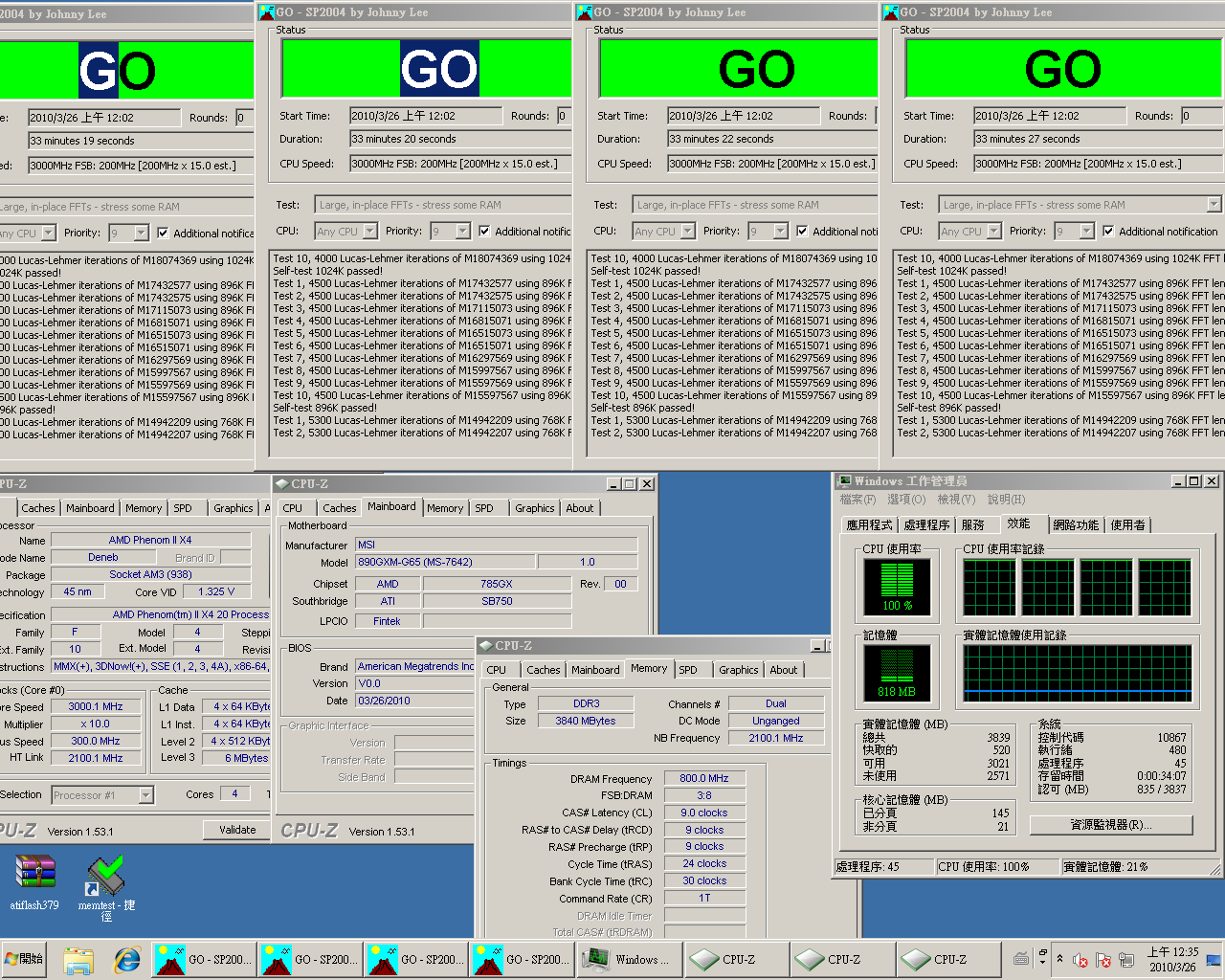Click the Duration field showing 33 minutes 20 seconds

pyautogui.click(x=460, y=139)
